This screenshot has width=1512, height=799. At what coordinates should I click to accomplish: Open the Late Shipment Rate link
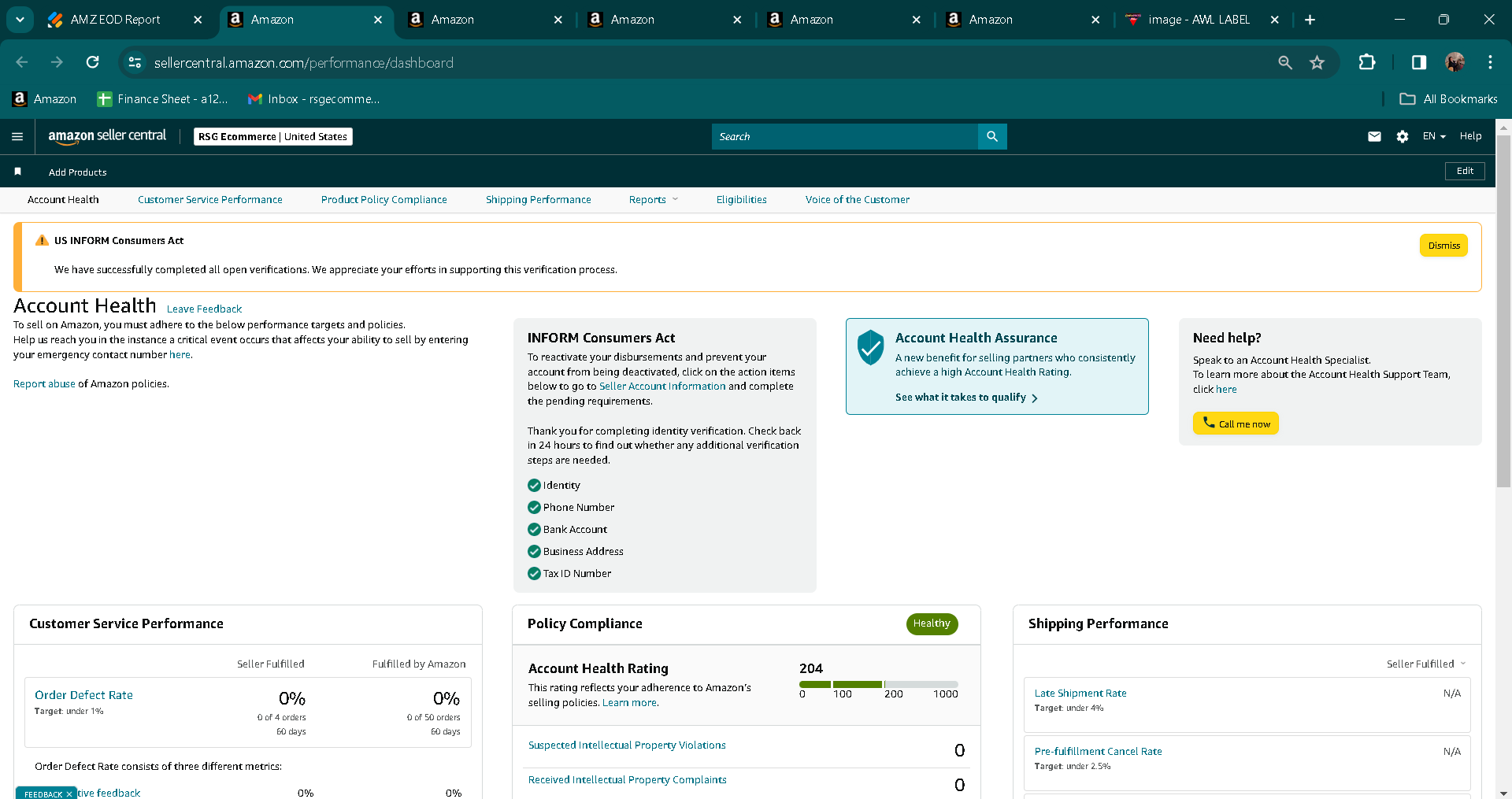[x=1080, y=694]
